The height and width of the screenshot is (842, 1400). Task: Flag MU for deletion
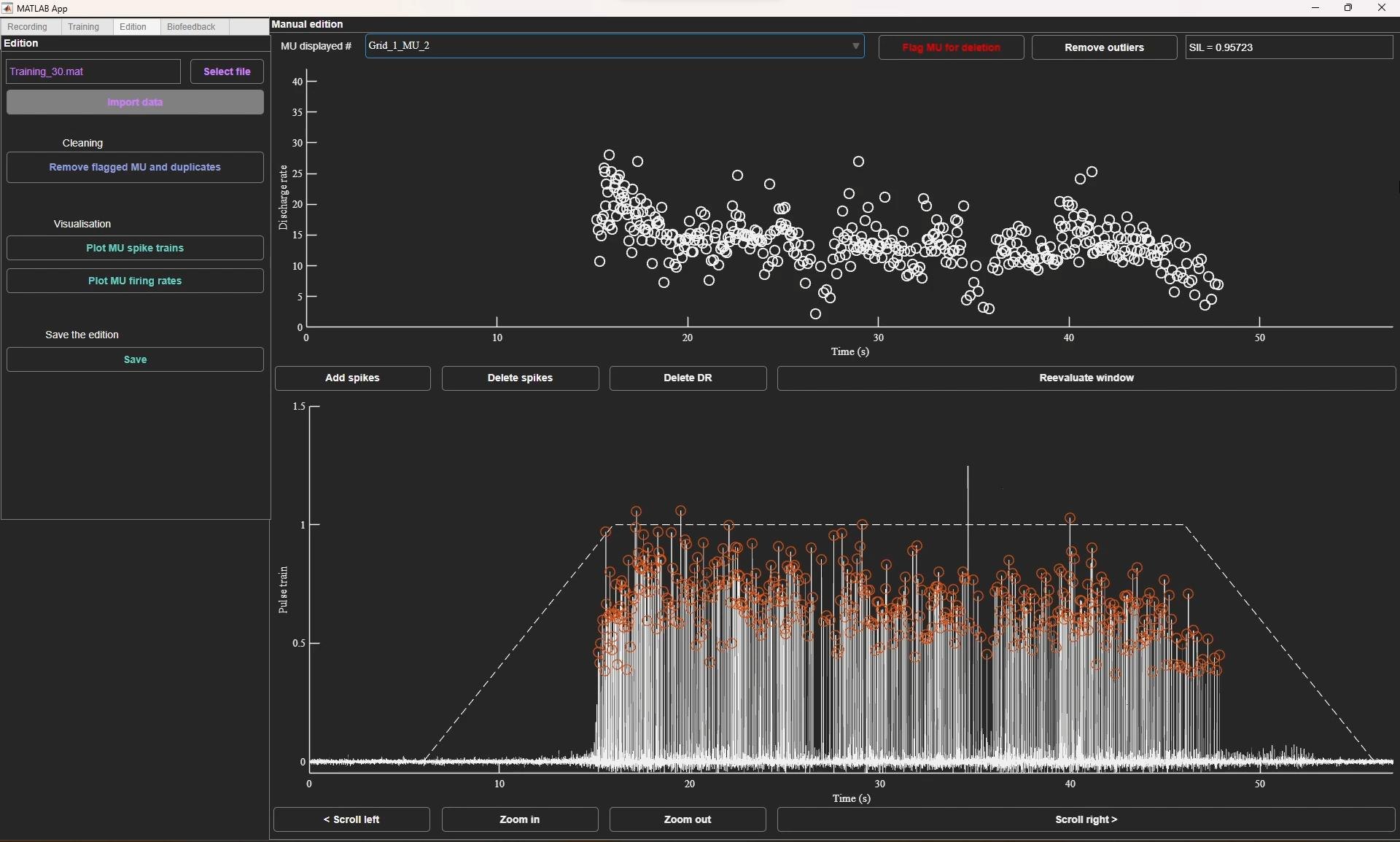tap(951, 48)
